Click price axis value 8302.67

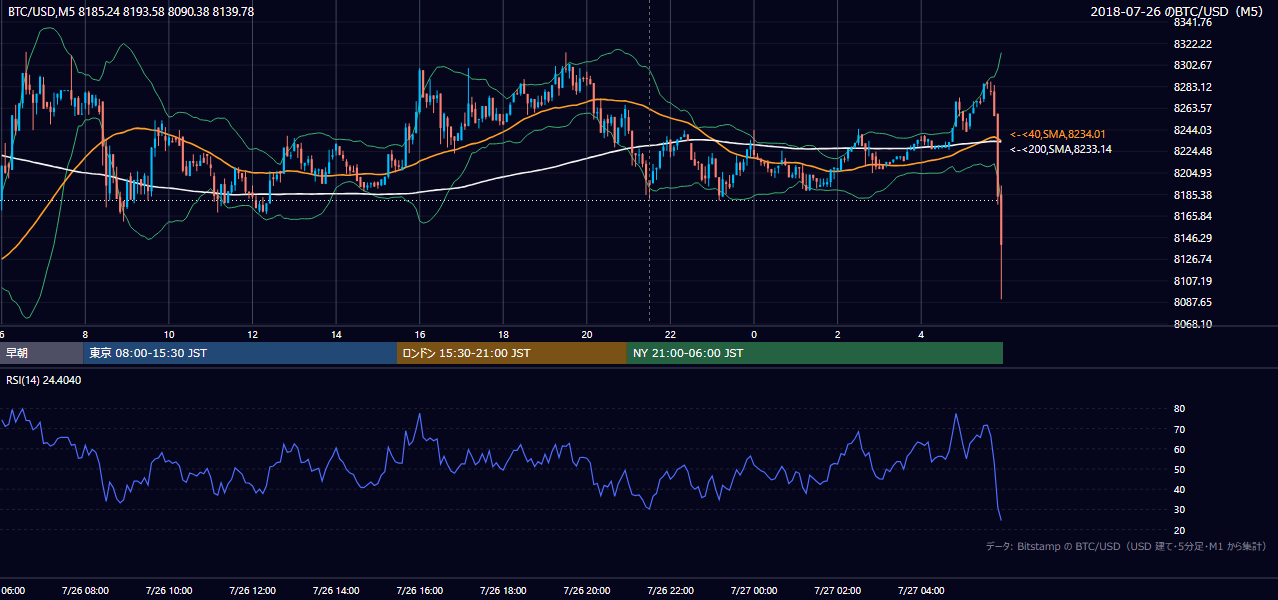click(1192, 65)
